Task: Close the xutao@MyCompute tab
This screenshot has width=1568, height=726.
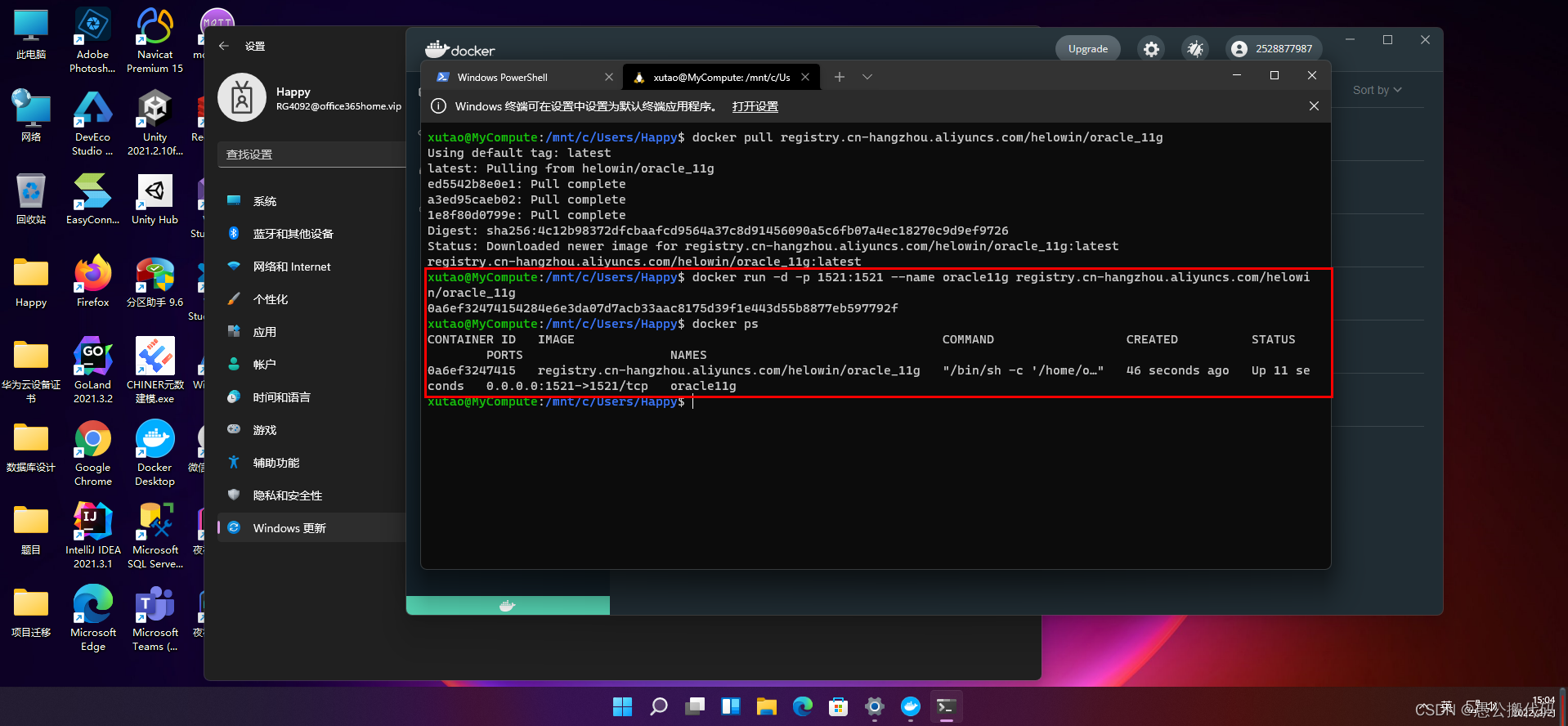Action: pos(805,77)
